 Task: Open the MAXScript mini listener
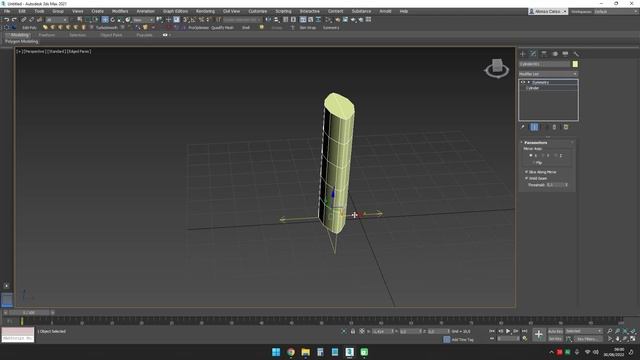pyautogui.click(x=18, y=335)
